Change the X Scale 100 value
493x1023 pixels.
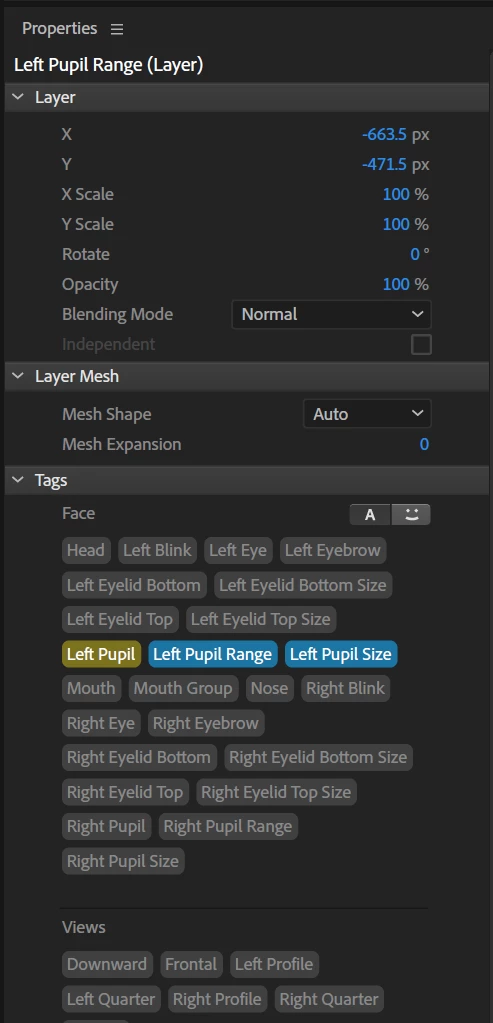coord(396,194)
